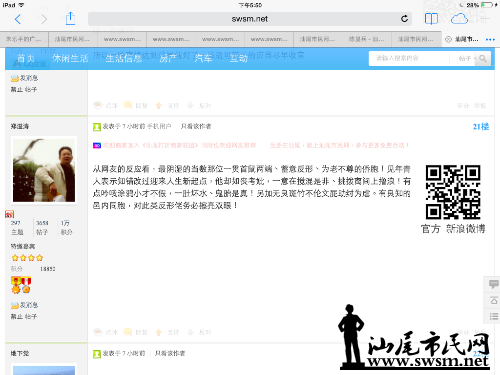Image resolution: width=500 pixels, height=375 pixels.
Task: Click 支持 up-arrow in the post above 21楼
Action: (x=167, y=106)
